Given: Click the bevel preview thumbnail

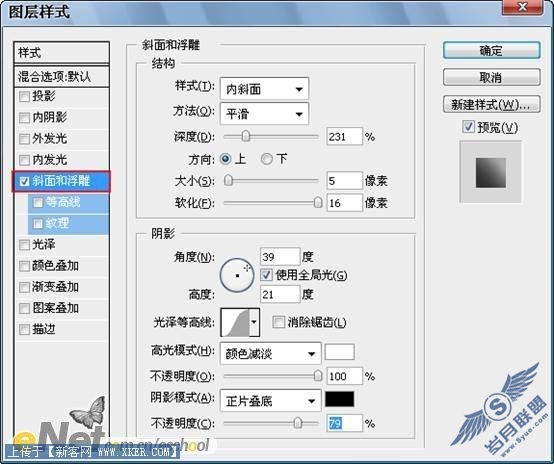Looking at the screenshot, I should 490,172.
